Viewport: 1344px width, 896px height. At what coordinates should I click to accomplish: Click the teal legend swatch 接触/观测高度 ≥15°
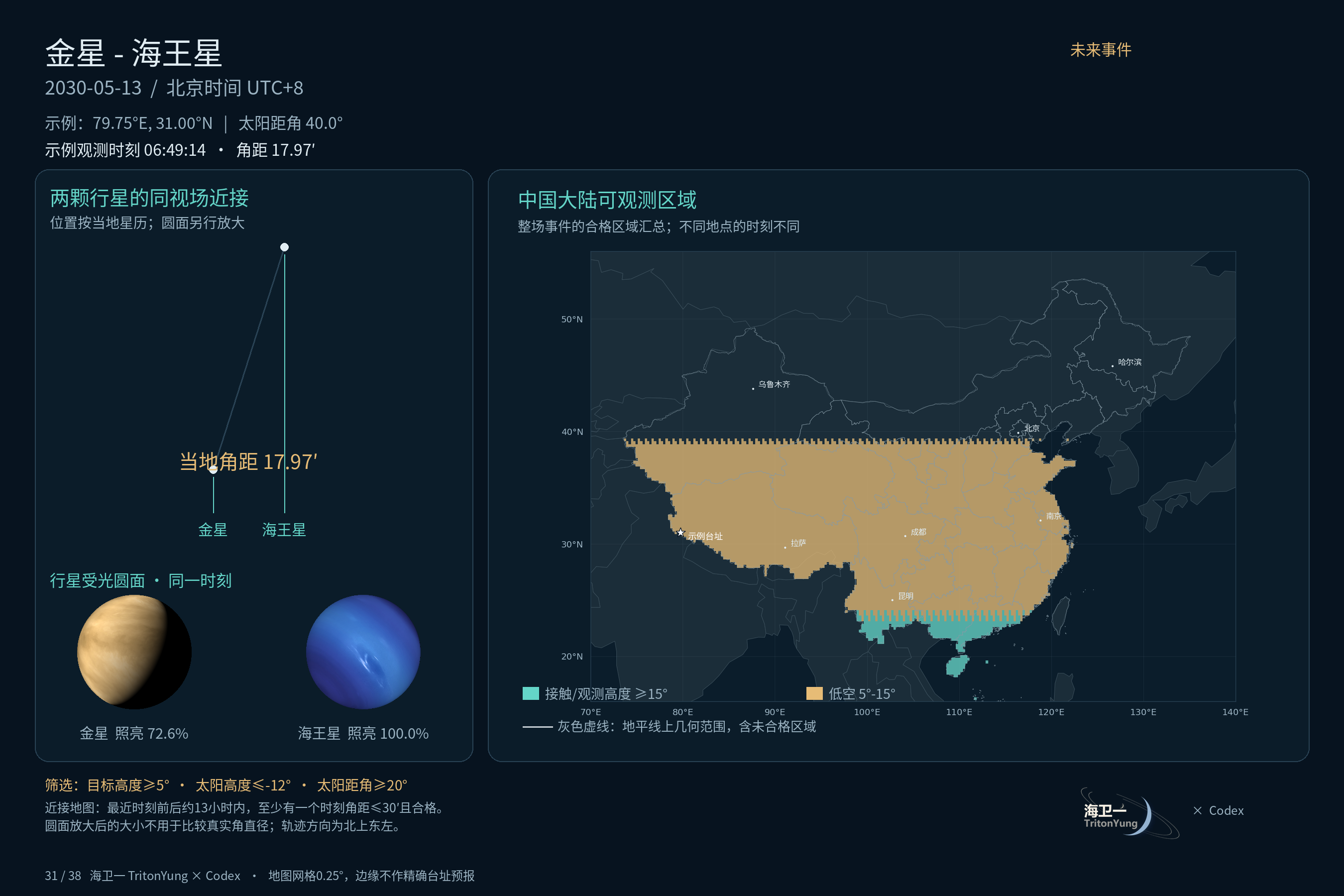(x=531, y=693)
